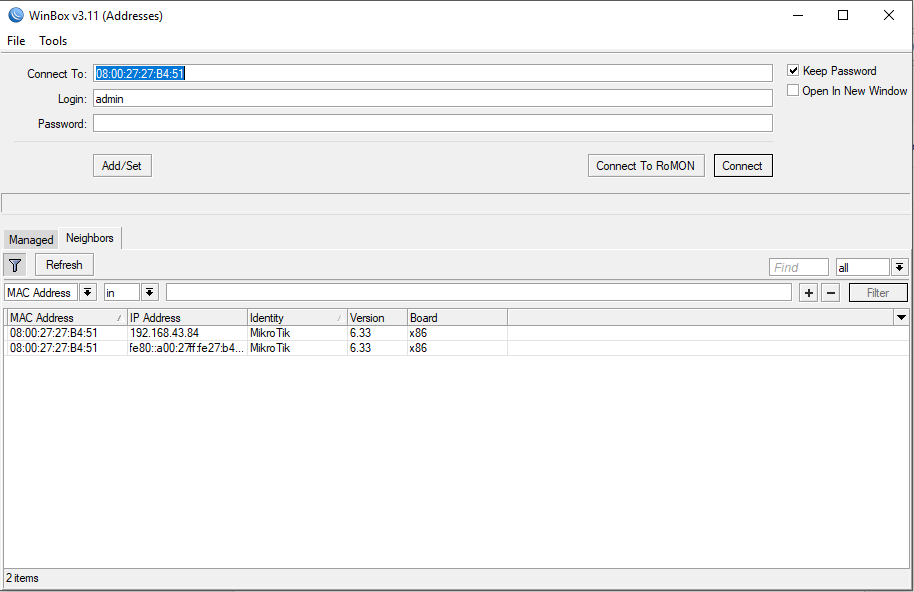This screenshot has width=914, height=592.
Task: Select the neighbor row with fe80:: IPv6 address
Action: (457, 348)
